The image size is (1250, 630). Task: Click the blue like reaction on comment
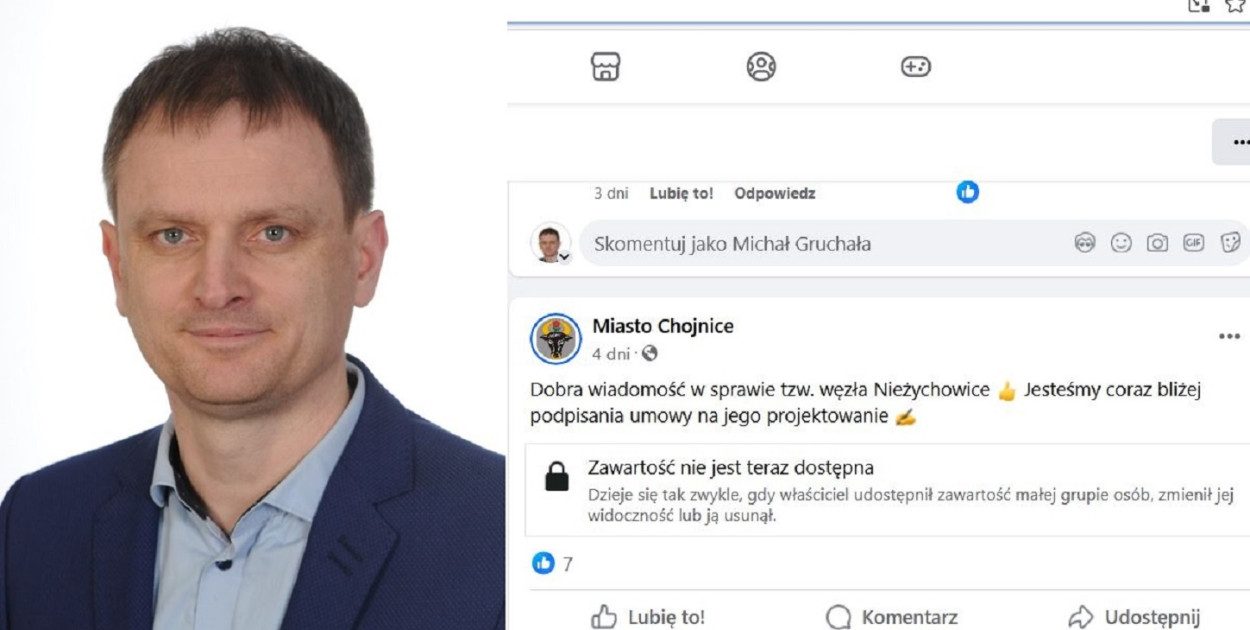(967, 192)
